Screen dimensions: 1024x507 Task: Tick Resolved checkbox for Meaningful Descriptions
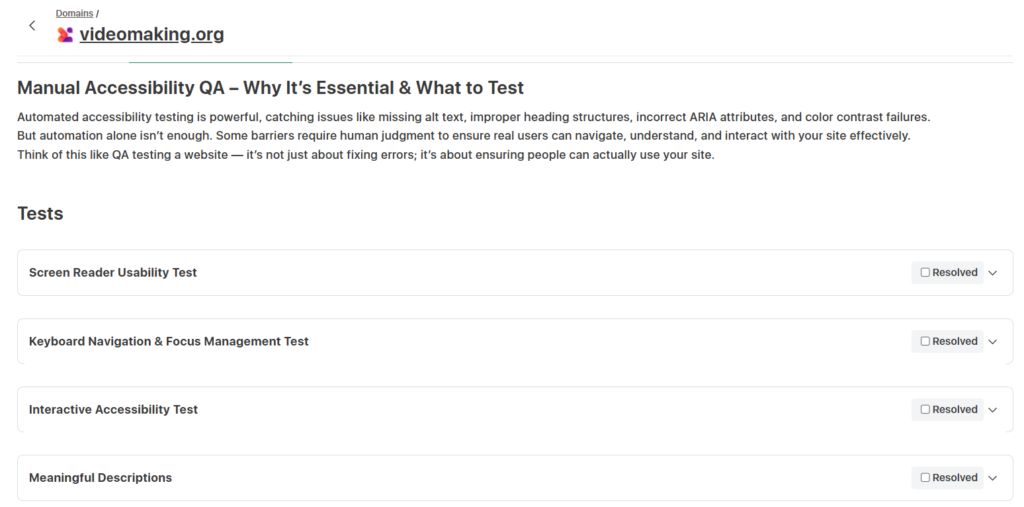[x=925, y=477]
